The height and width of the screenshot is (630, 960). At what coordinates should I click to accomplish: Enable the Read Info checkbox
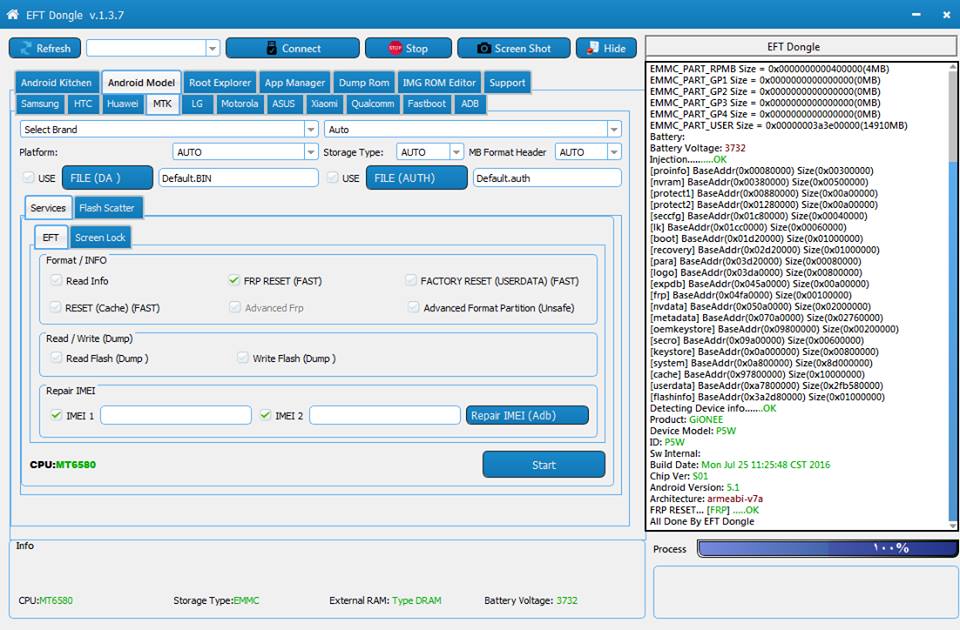56,281
